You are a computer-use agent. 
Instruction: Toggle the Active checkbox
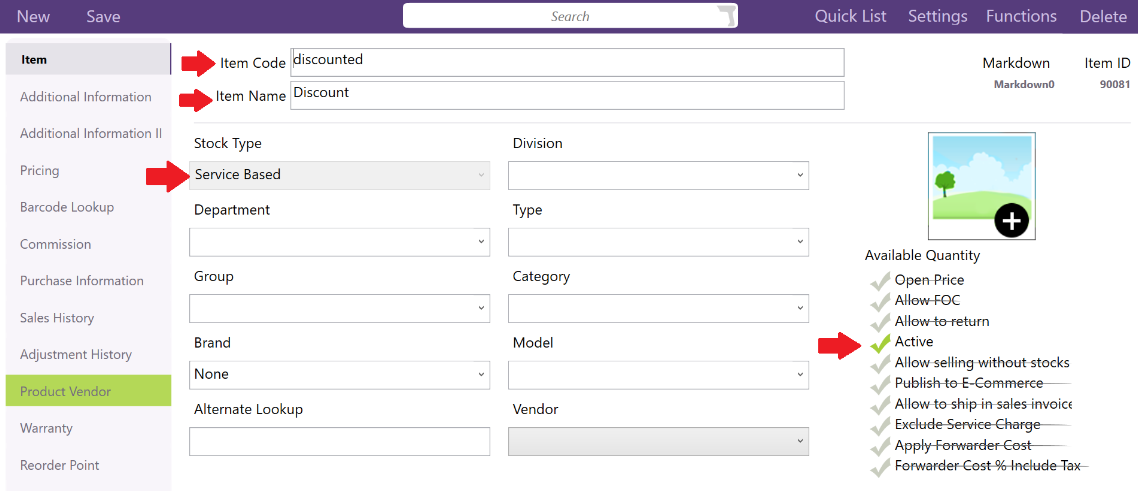click(x=880, y=342)
